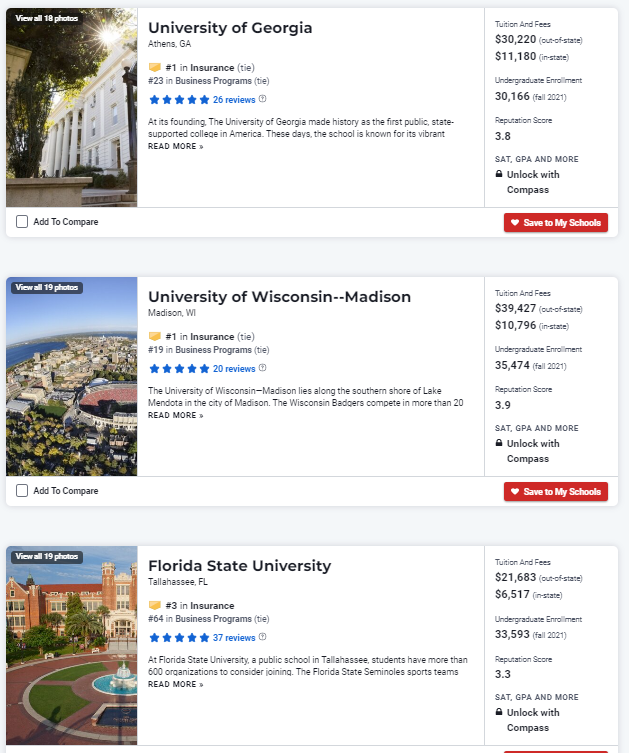Click the info icon beside Florida State reviews
The width and height of the screenshot is (629, 753).
coord(263,637)
